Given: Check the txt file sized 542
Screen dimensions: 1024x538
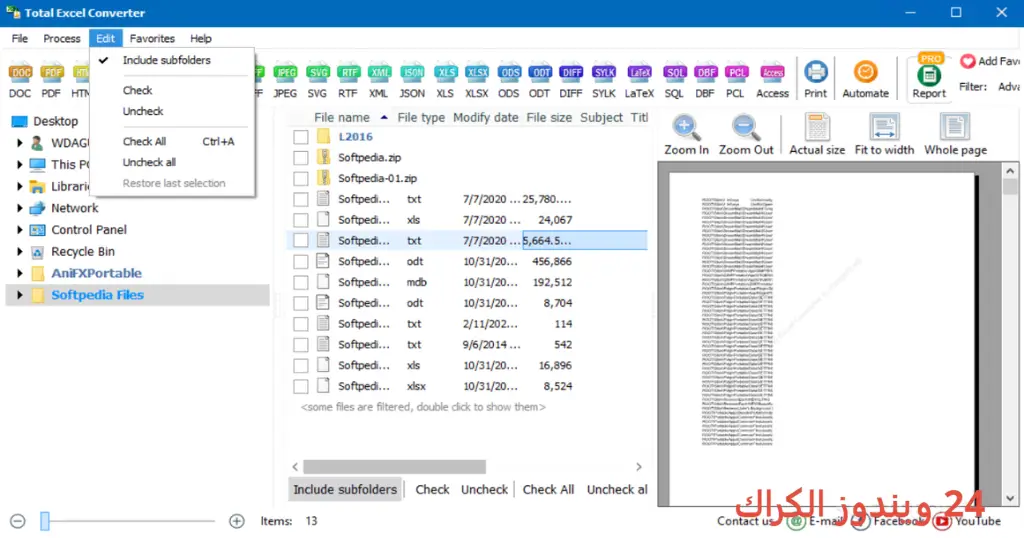Looking at the screenshot, I should [x=300, y=345].
